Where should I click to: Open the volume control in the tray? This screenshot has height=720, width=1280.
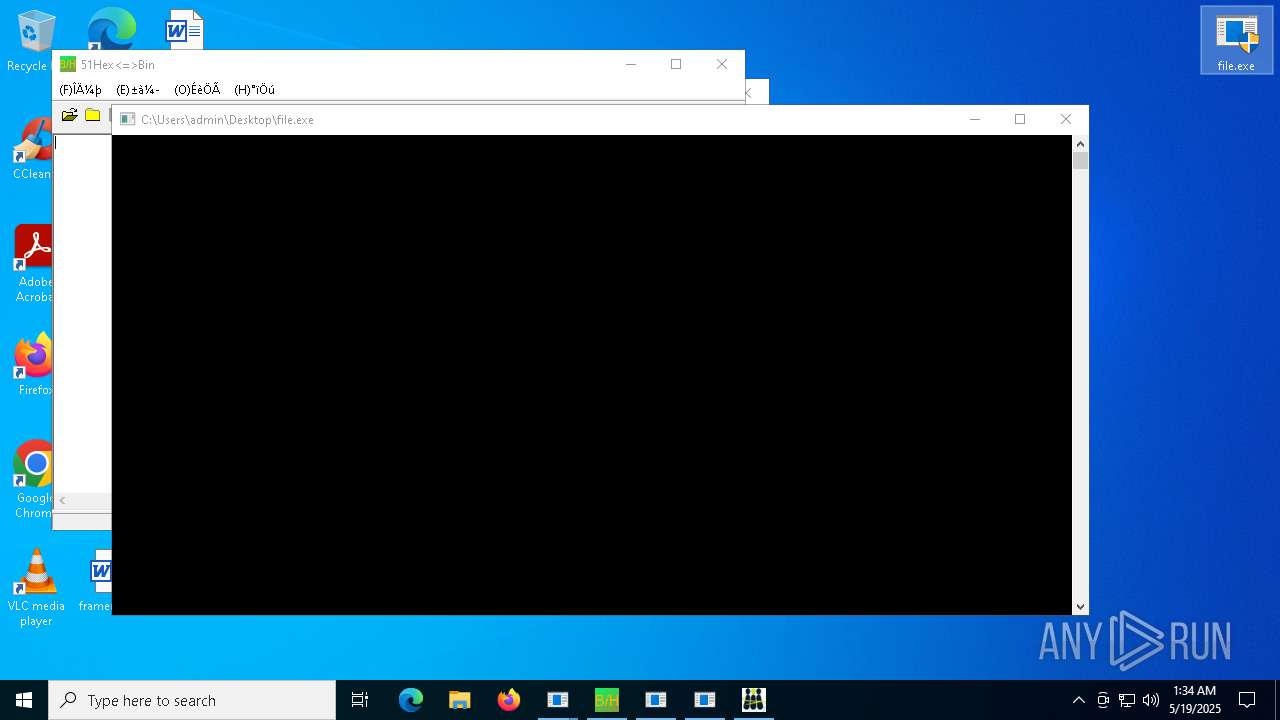[1151, 700]
